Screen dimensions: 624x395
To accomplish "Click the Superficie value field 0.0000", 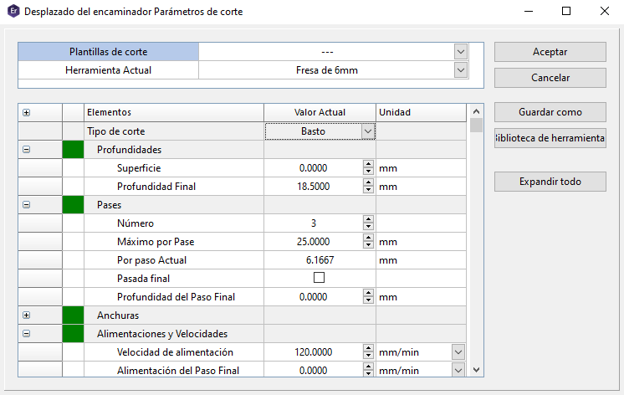I will point(314,168).
